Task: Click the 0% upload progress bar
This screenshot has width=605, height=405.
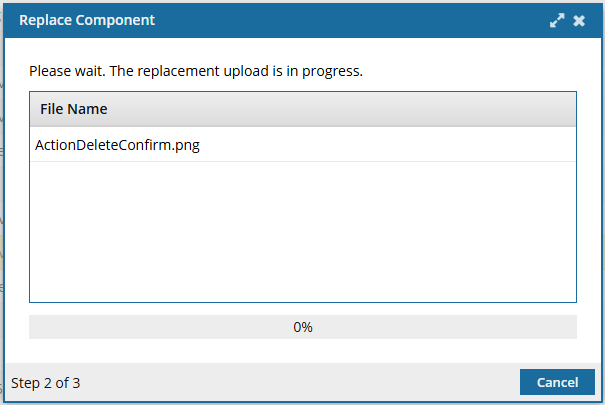Action: (303, 327)
